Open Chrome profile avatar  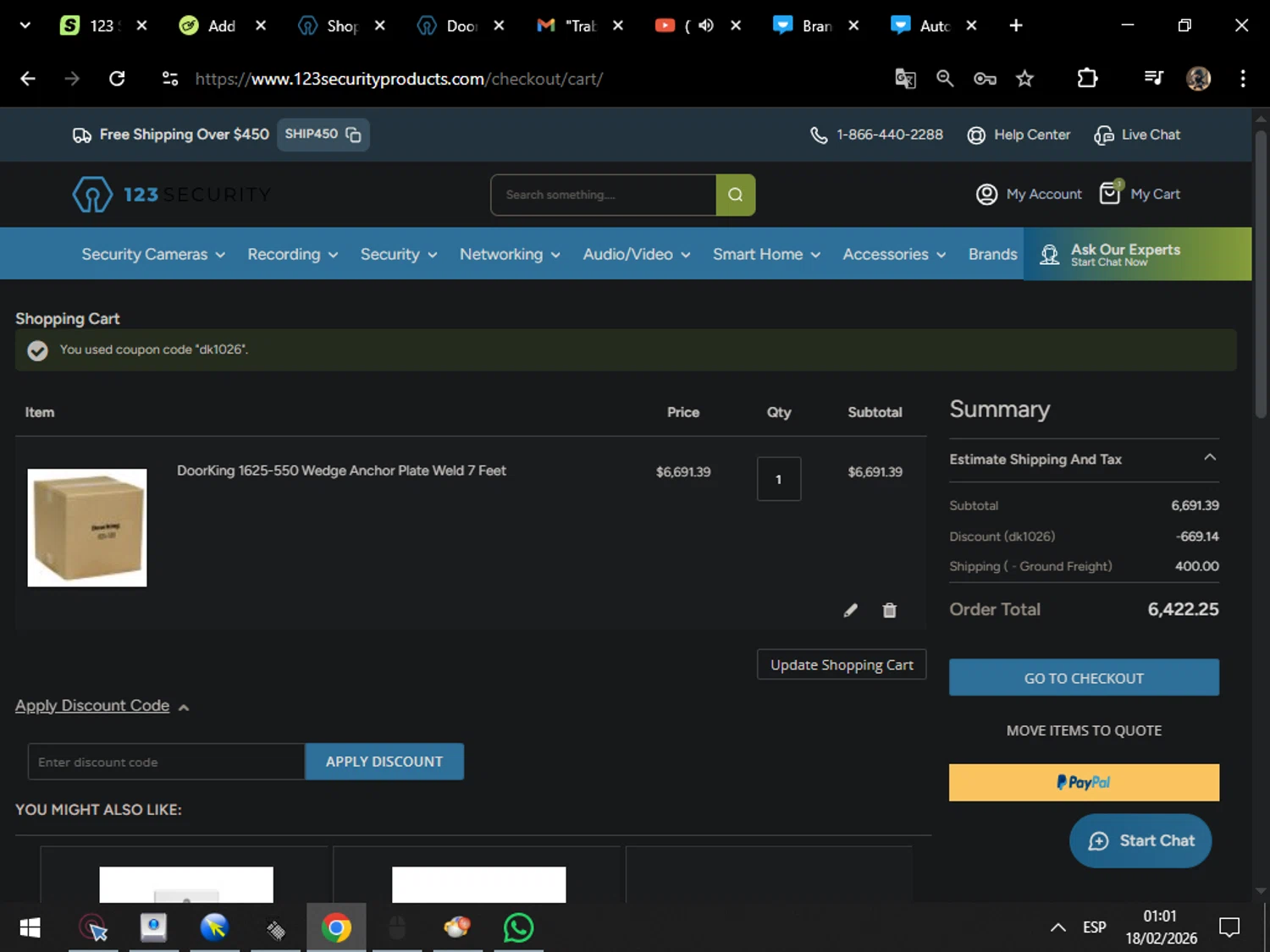(x=1198, y=79)
